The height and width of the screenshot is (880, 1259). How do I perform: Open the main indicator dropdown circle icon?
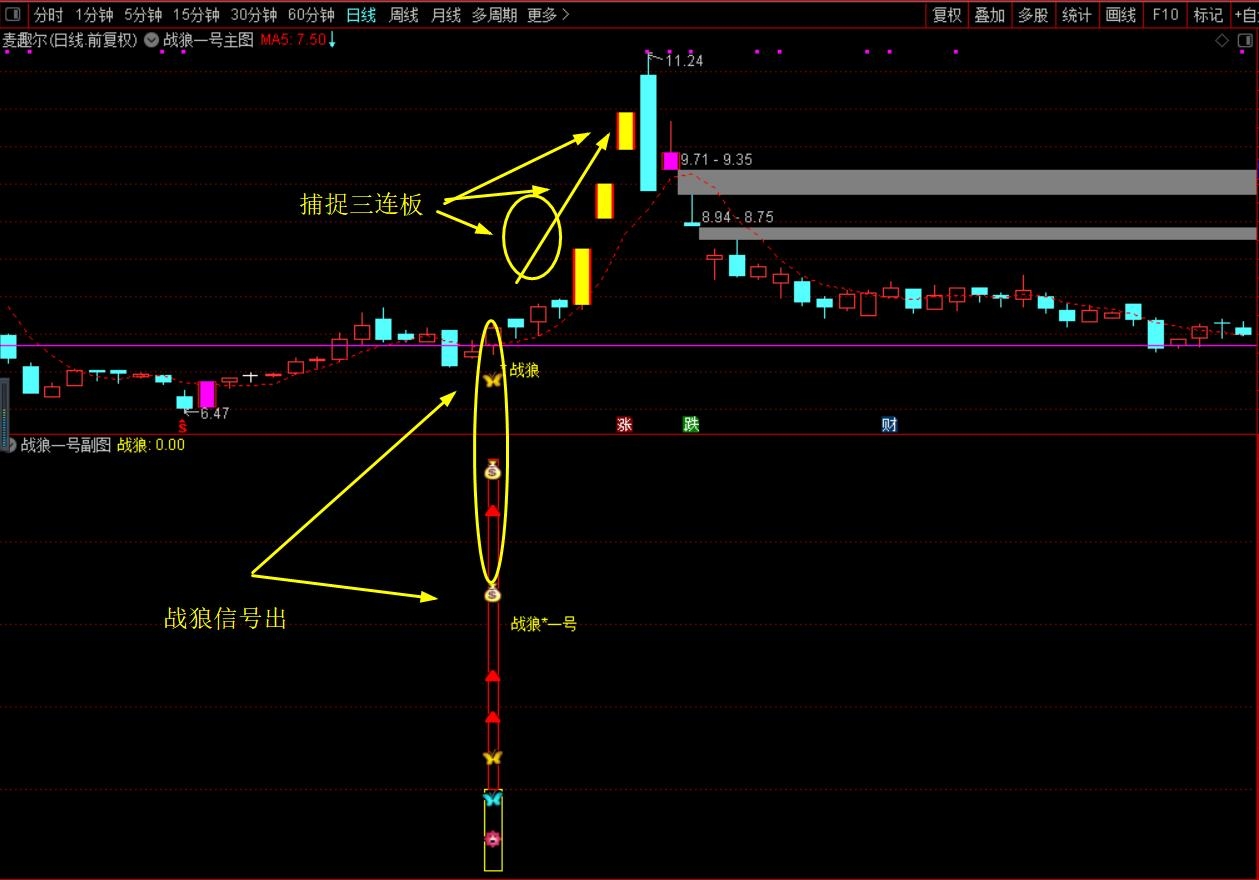[x=151, y=40]
